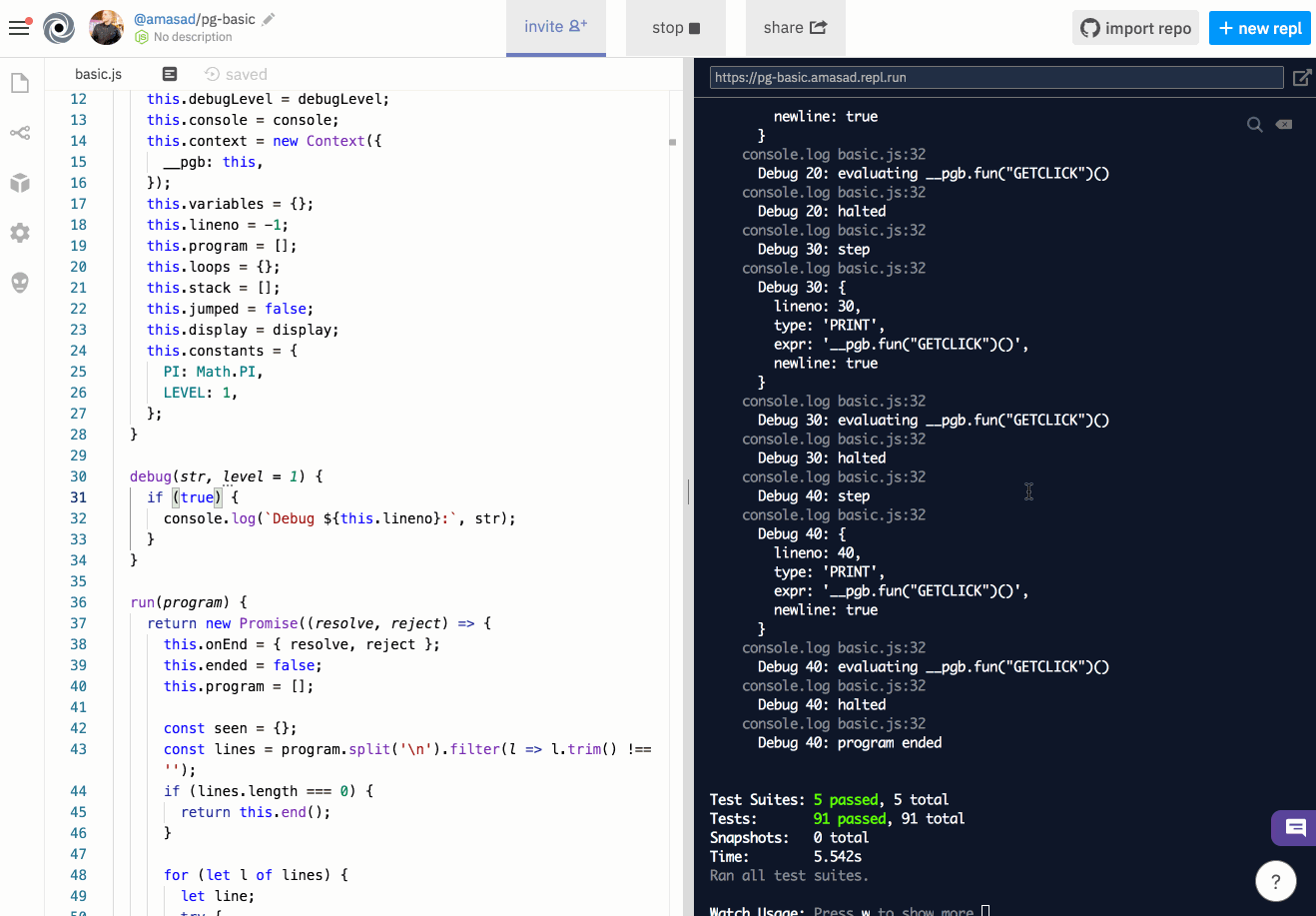This screenshot has height=916, width=1316.
Task: Open the hamburger main menu
Action: pyautogui.click(x=19, y=28)
